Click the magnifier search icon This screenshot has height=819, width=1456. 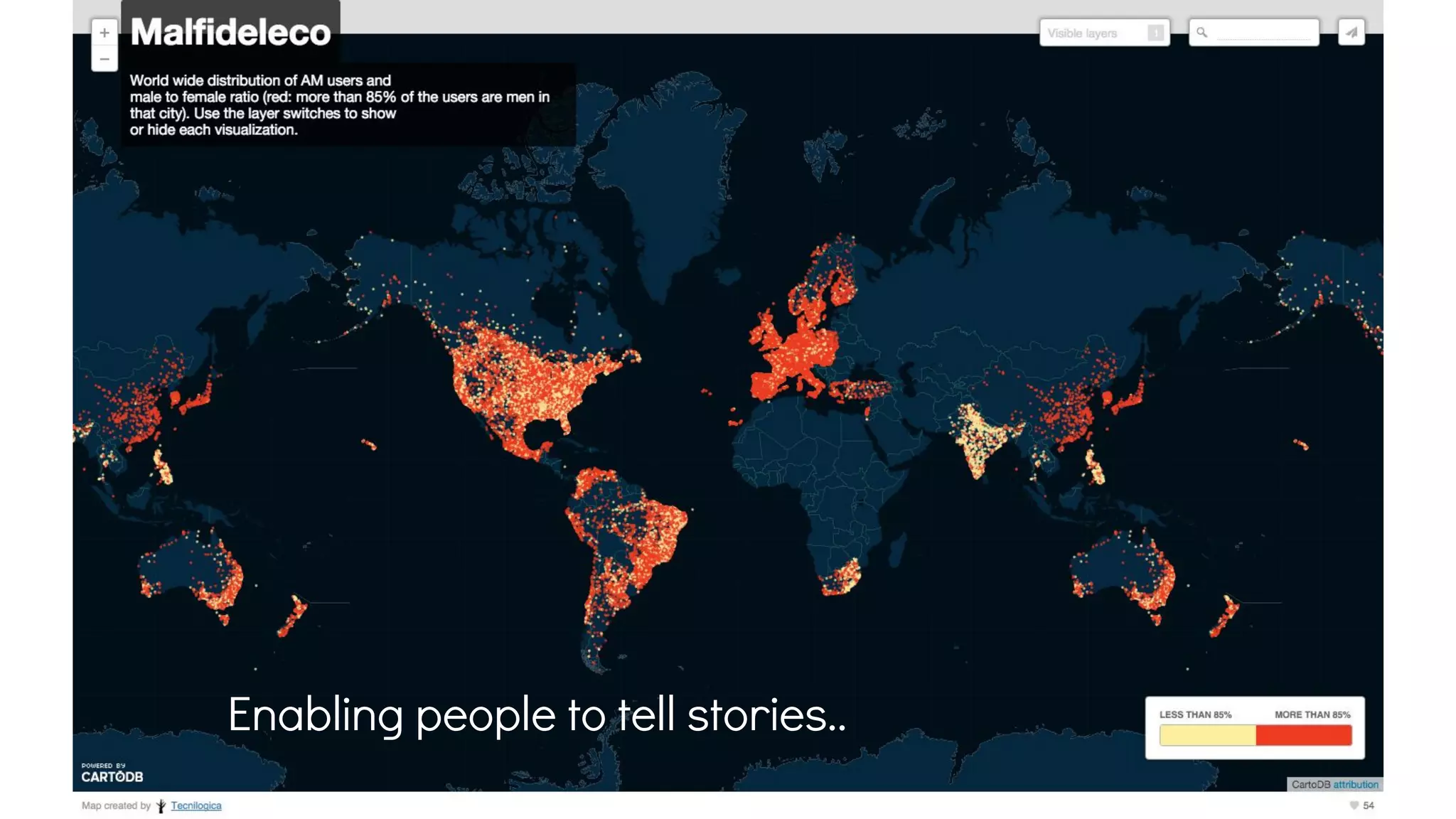(x=1201, y=33)
